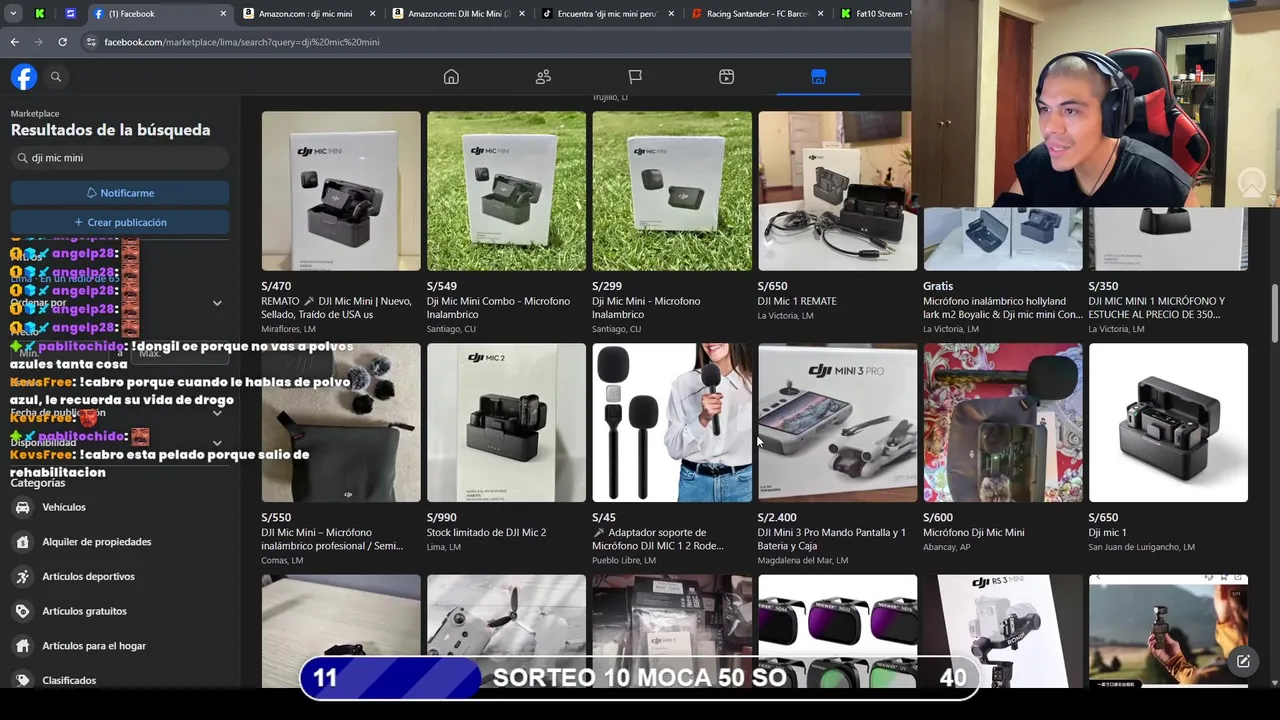This screenshot has height=720, width=1280.
Task: Click the Marketplace search box dji mic mini
Action: click(x=120, y=158)
